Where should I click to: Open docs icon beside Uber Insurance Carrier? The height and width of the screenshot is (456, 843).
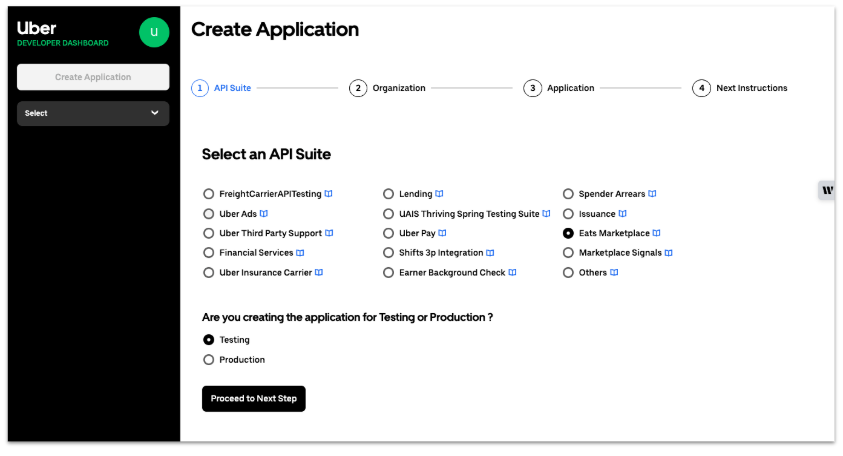(x=319, y=273)
